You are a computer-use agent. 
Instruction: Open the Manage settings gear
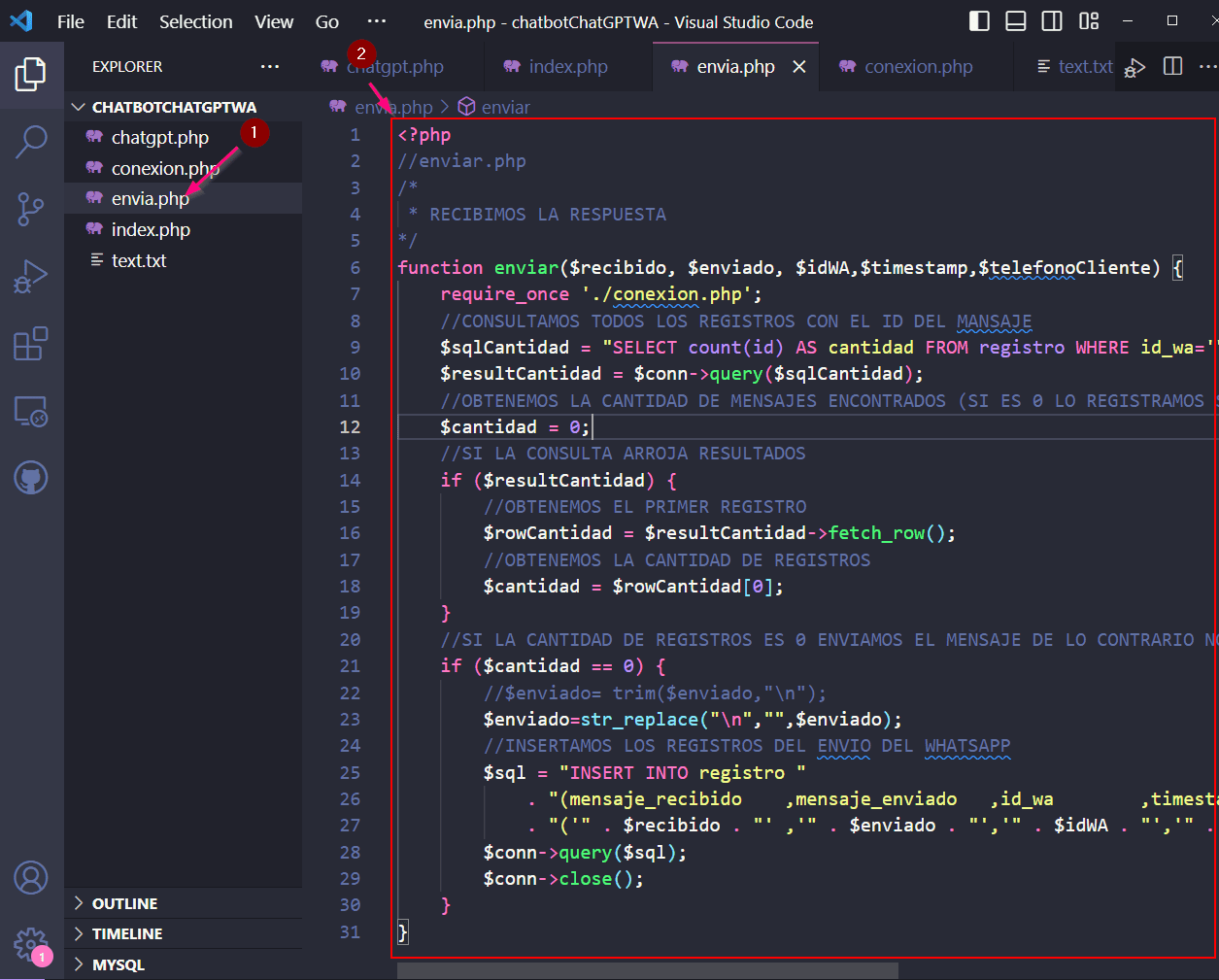pos(31,943)
